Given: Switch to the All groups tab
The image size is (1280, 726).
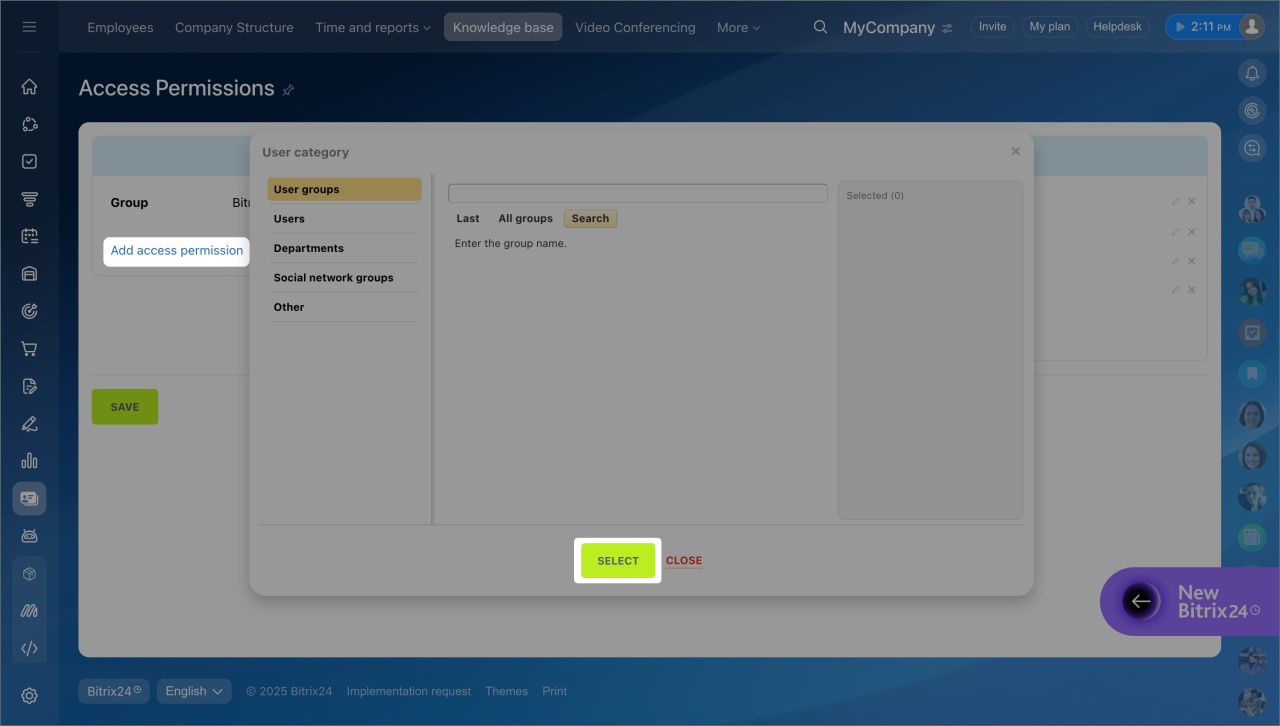Looking at the screenshot, I should (x=525, y=218).
